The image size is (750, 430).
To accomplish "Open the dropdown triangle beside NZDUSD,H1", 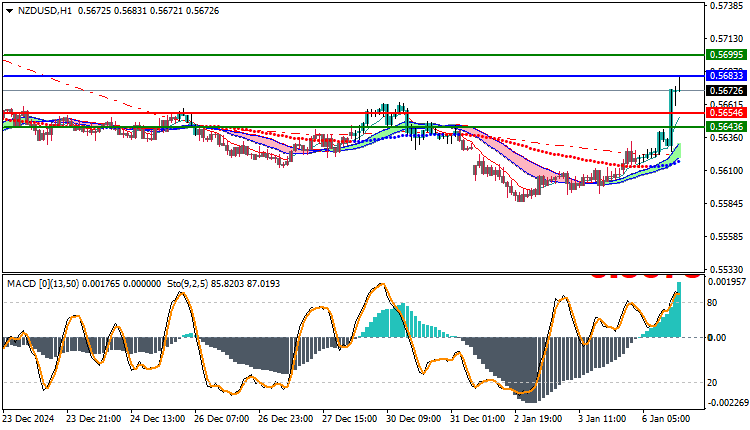I will [x=9, y=11].
